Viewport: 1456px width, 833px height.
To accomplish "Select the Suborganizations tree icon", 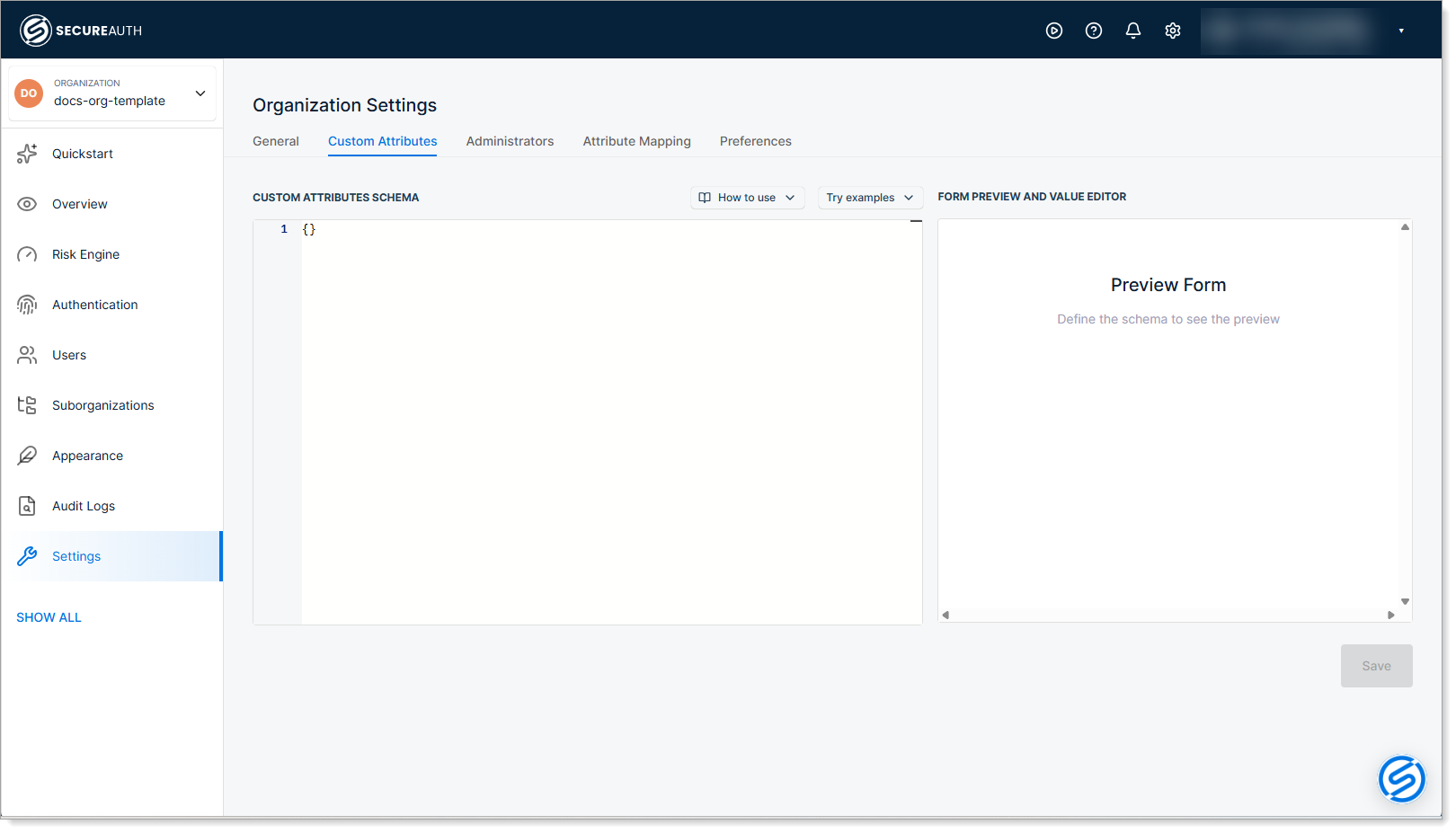I will [28, 404].
